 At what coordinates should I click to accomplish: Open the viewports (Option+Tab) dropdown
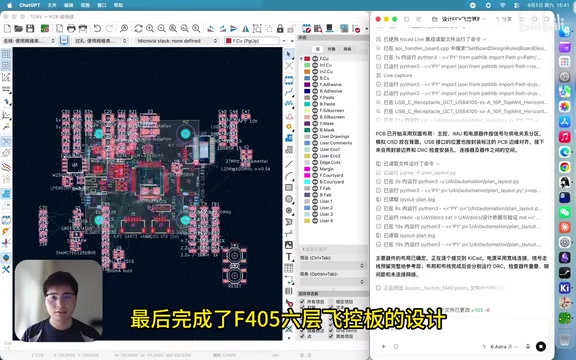[332, 281]
